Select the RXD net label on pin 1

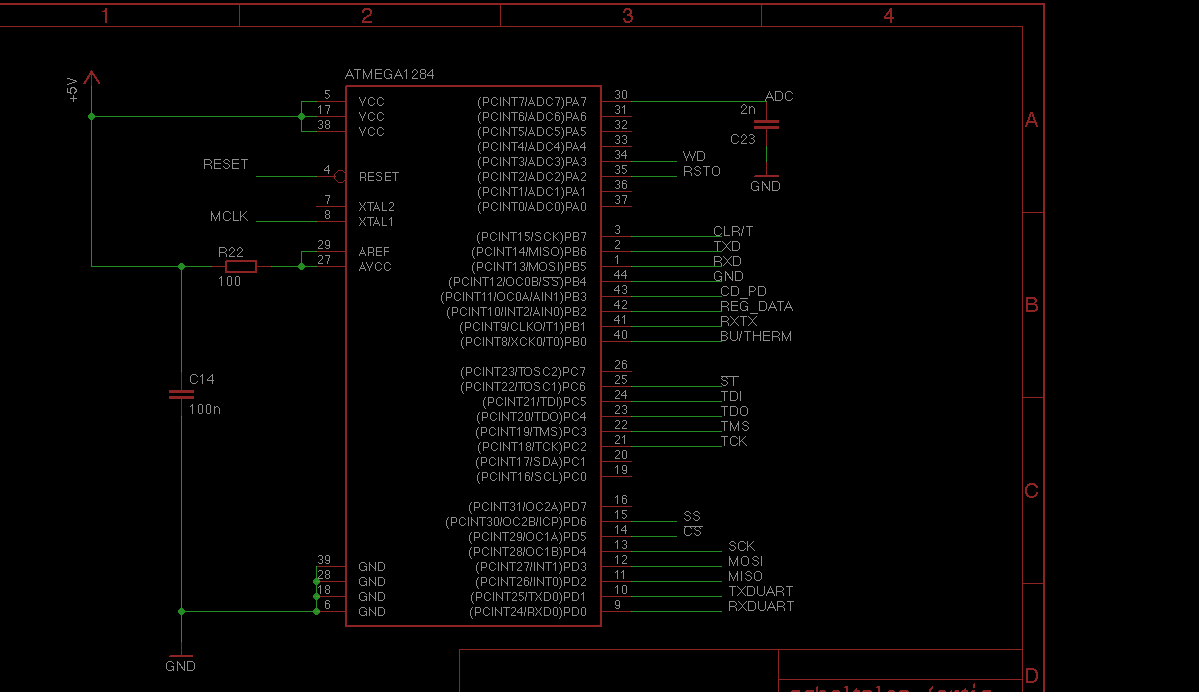pyautogui.click(x=727, y=261)
